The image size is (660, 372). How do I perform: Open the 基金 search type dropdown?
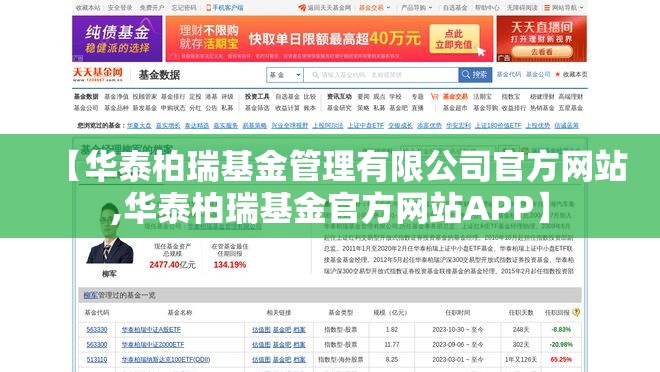285,75
